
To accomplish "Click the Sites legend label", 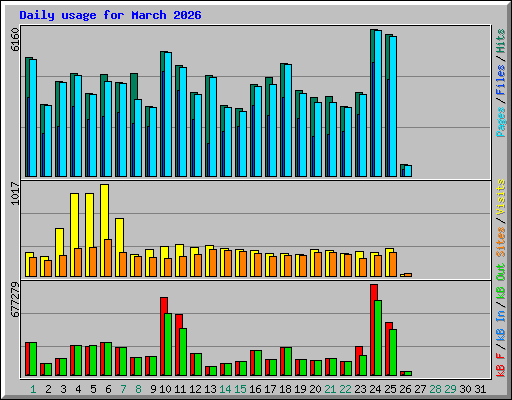I will pos(501,242).
